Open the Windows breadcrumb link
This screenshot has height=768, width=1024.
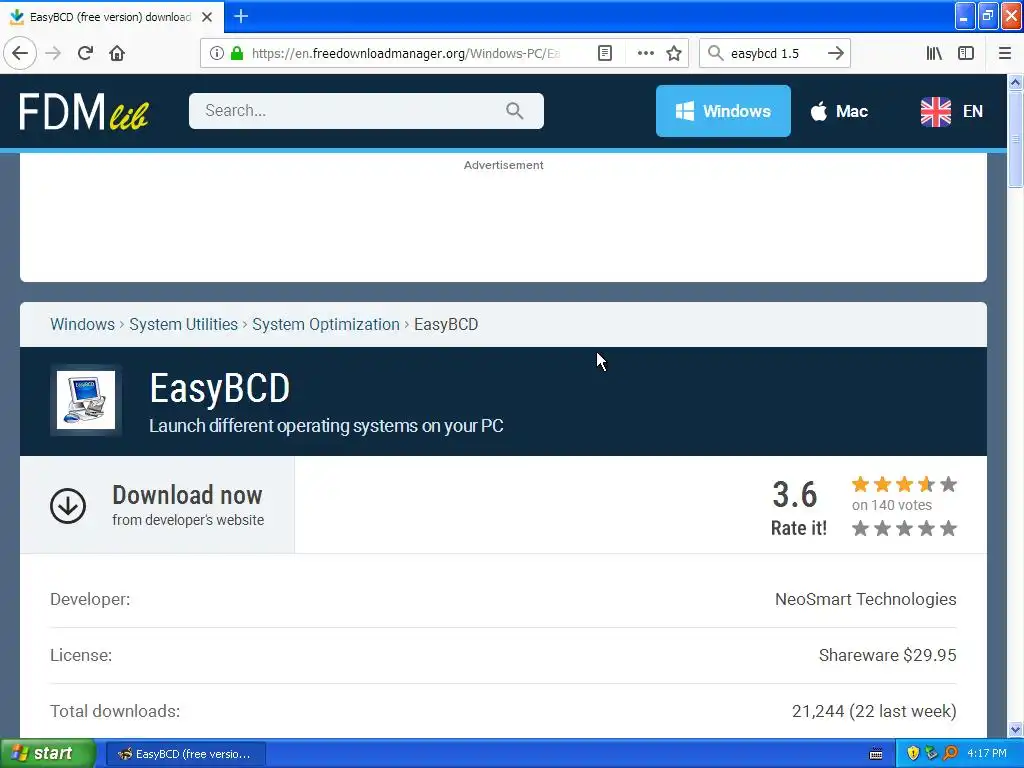coord(82,325)
